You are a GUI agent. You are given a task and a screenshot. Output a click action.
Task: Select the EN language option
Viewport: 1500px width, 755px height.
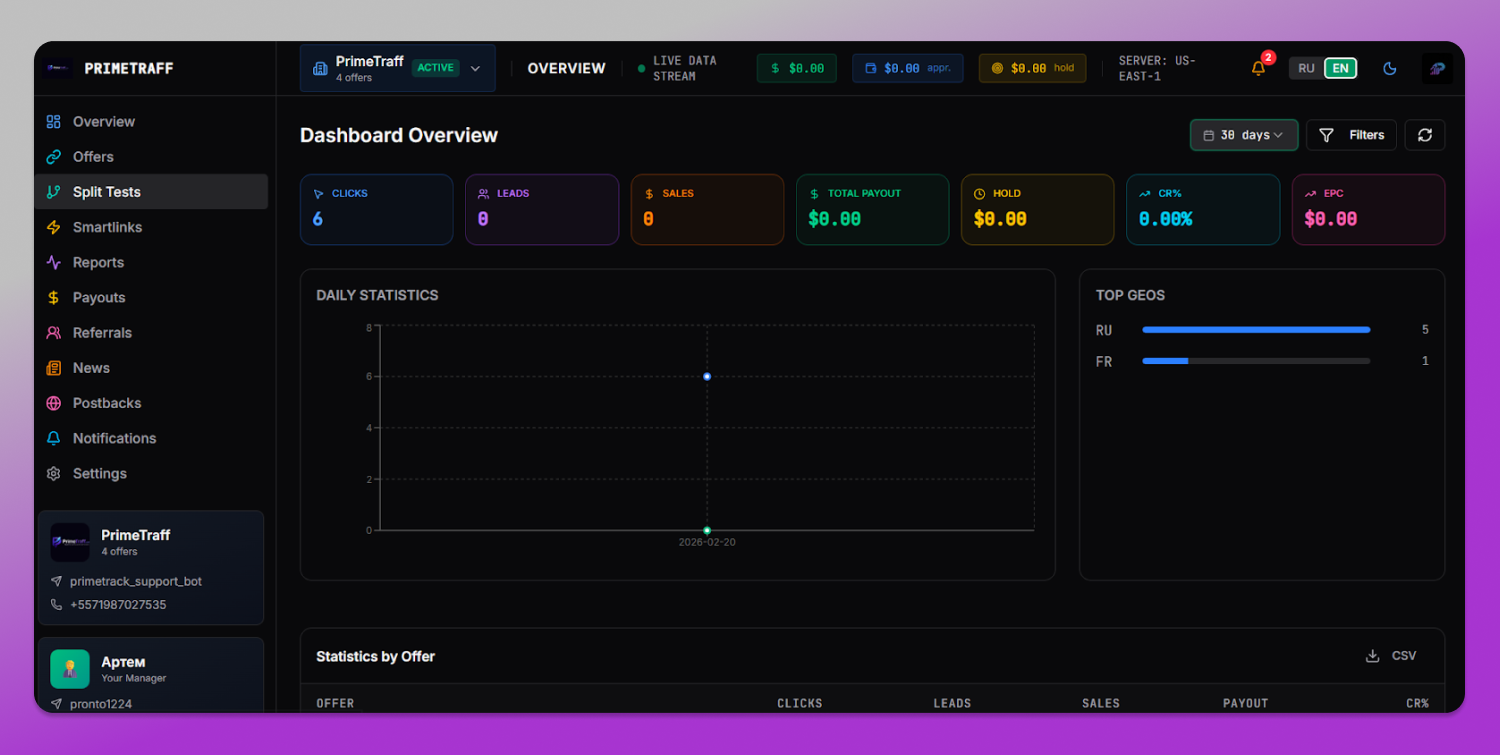pyautogui.click(x=1340, y=68)
